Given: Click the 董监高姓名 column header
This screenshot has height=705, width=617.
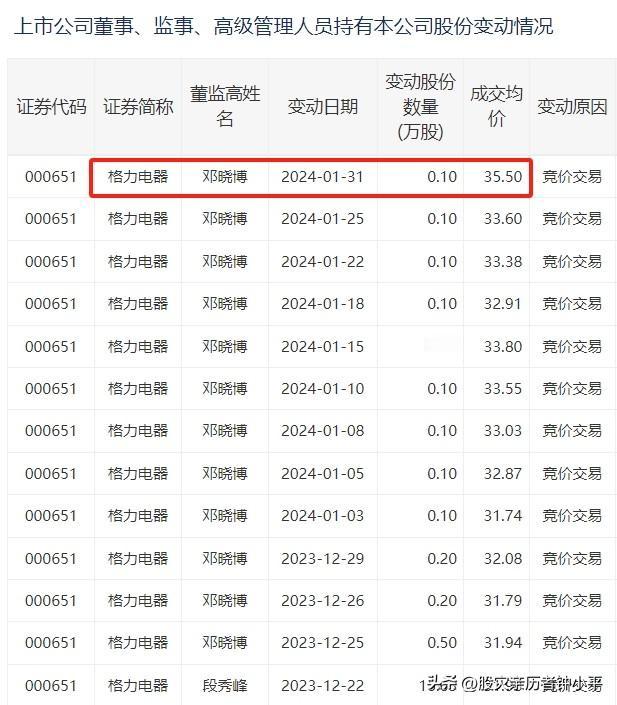Looking at the screenshot, I should [x=225, y=107].
